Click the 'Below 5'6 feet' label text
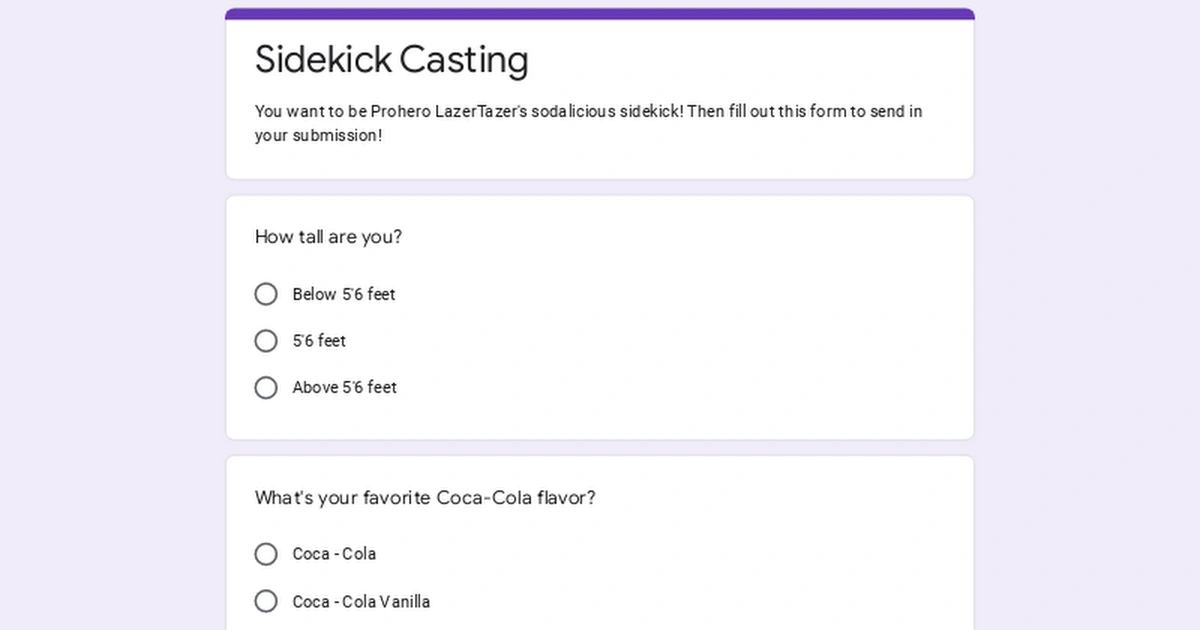This screenshot has height=630, width=1200. pos(342,294)
